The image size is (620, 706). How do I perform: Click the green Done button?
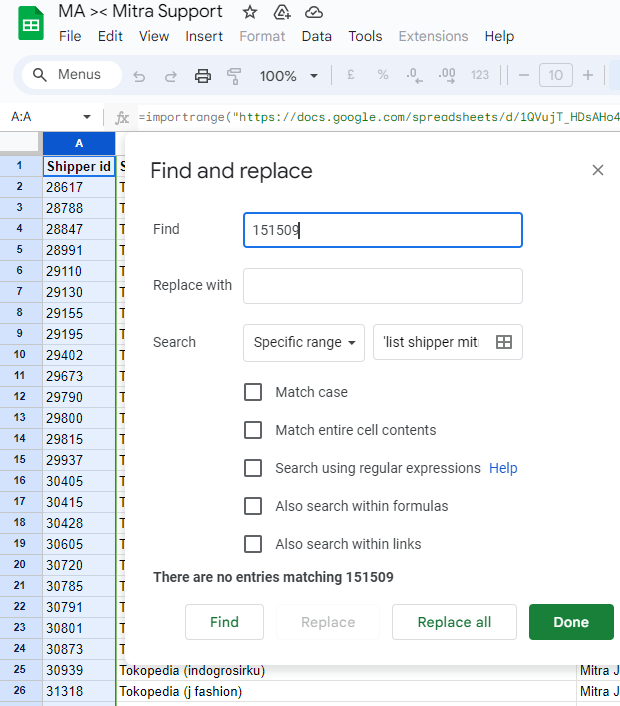(x=571, y=622)
